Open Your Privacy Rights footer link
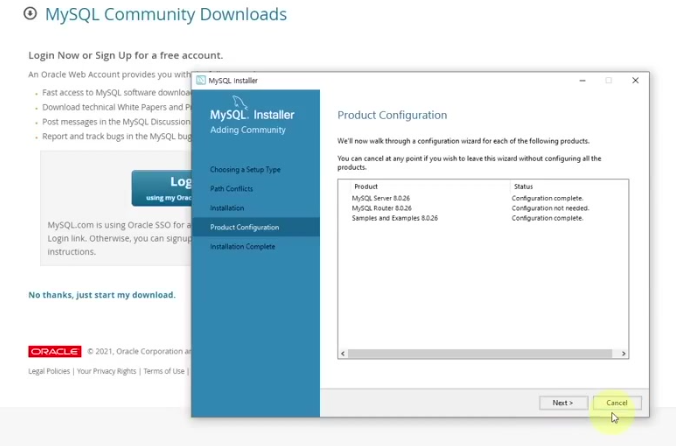Screen dimensions: 676x446 (x=106, y=371)
